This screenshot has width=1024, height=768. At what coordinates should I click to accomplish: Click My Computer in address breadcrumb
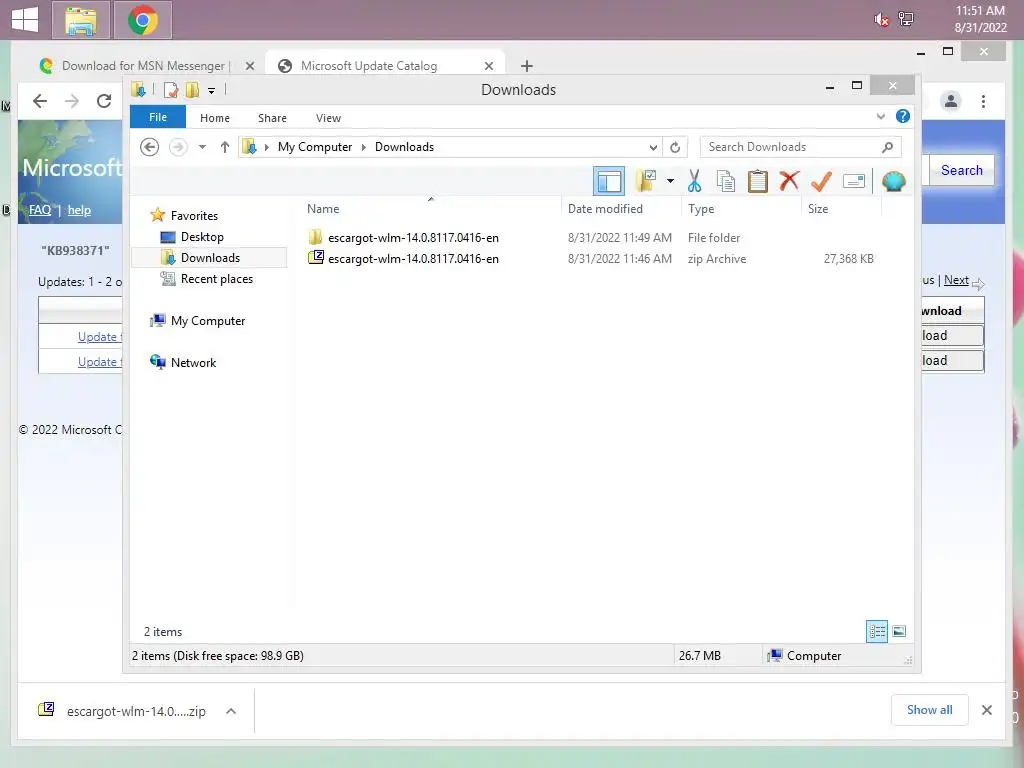point(315,147)
